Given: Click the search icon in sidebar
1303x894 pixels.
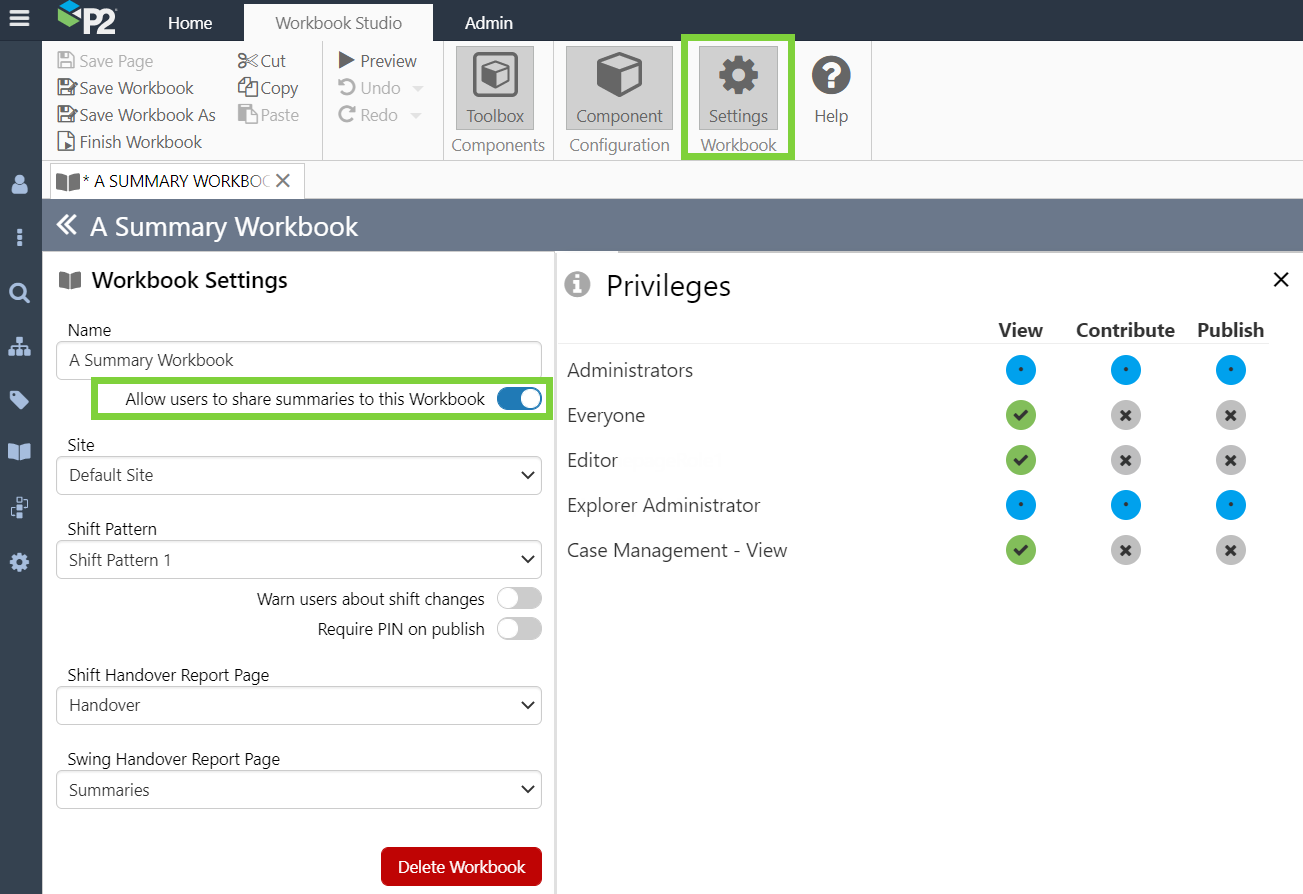Looking at the screenshot, I should coord(19,293).
